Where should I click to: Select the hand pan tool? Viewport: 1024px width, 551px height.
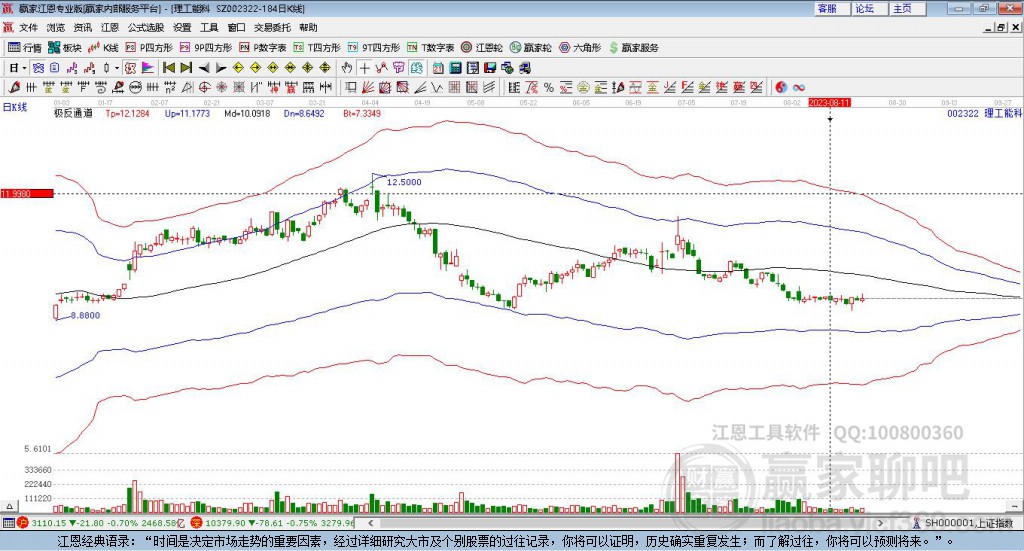coord(347,68)
